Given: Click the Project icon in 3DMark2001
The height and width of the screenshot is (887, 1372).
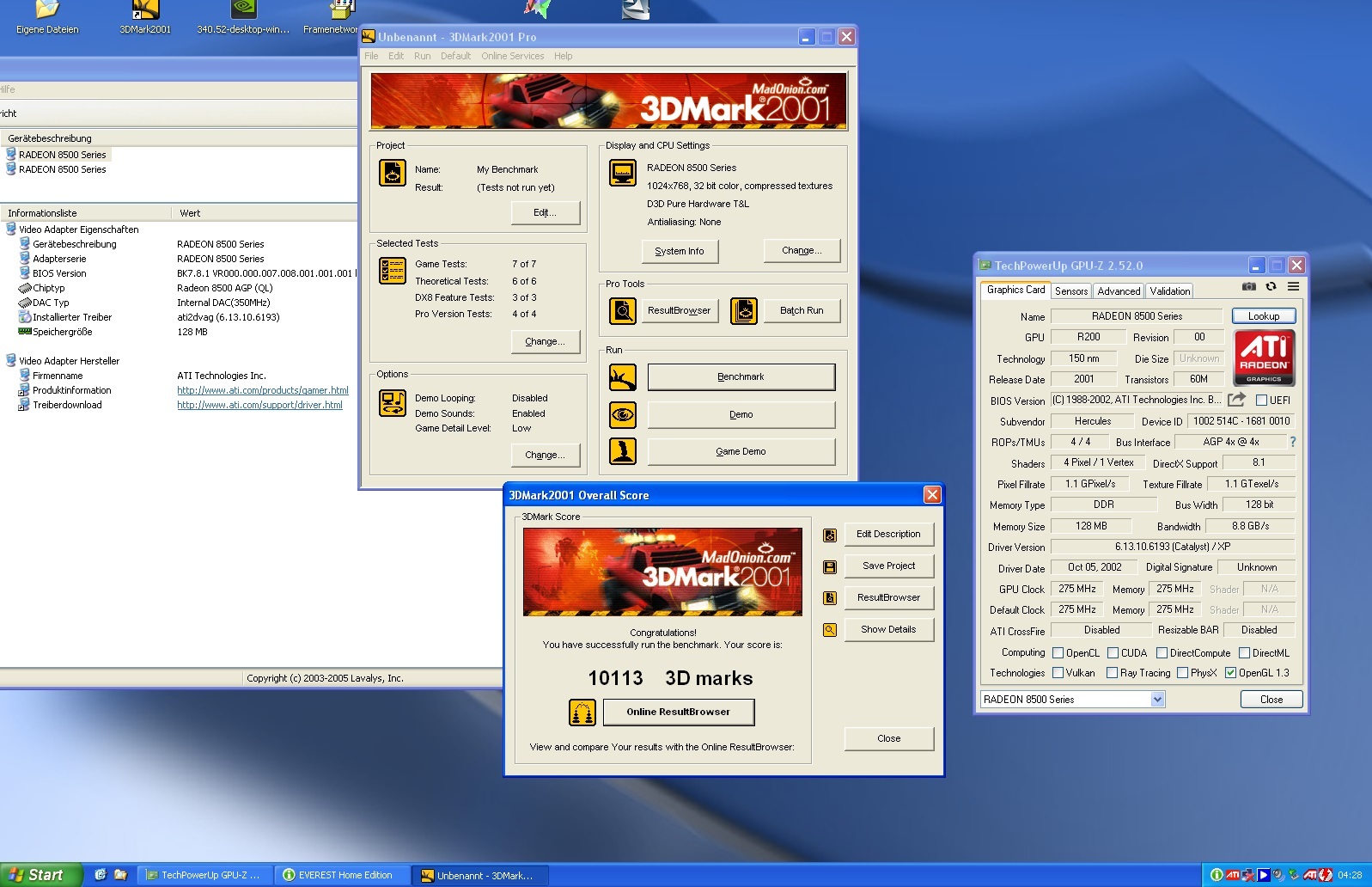Looking at the screenshot, I should [x=393, y=173].
